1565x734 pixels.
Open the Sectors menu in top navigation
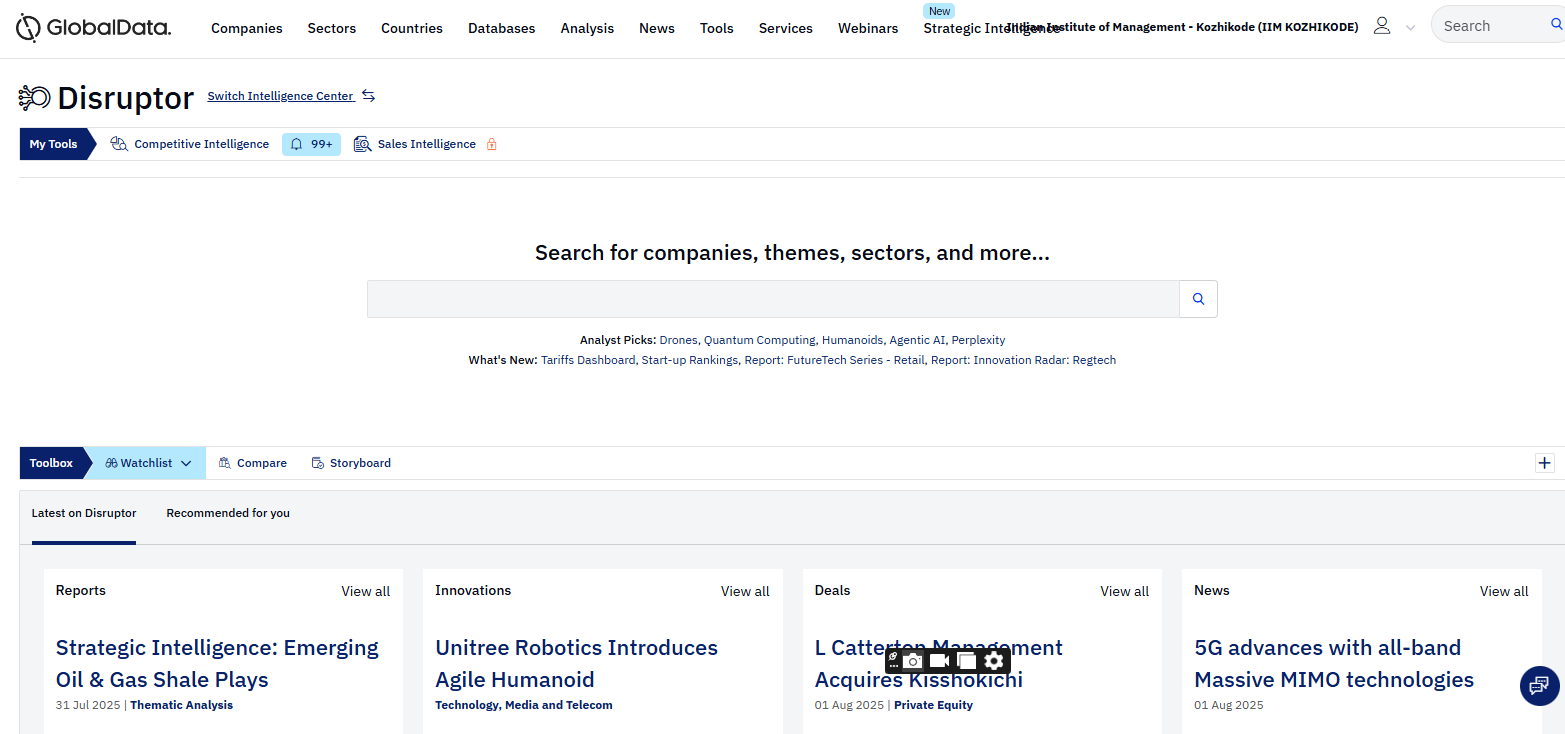point(331,28)
